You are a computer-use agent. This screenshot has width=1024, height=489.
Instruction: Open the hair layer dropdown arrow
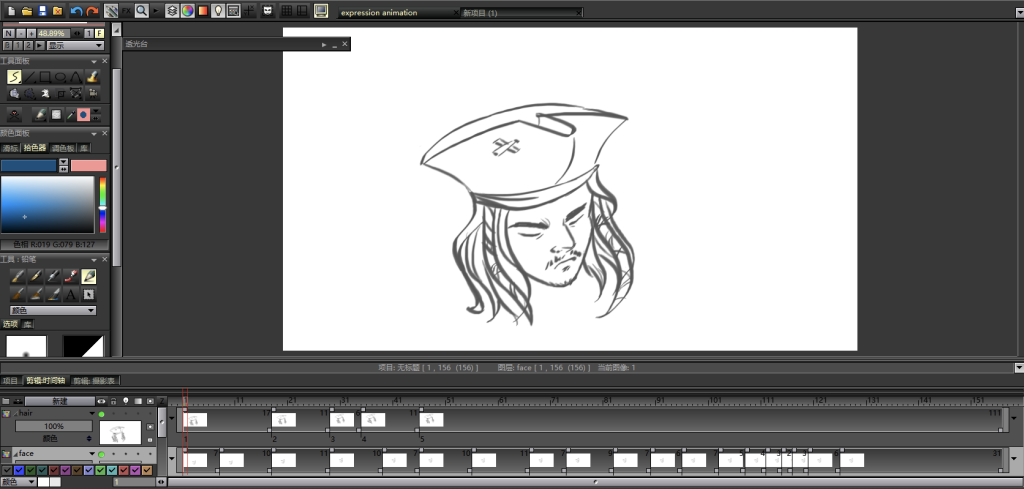pos(92,413)
